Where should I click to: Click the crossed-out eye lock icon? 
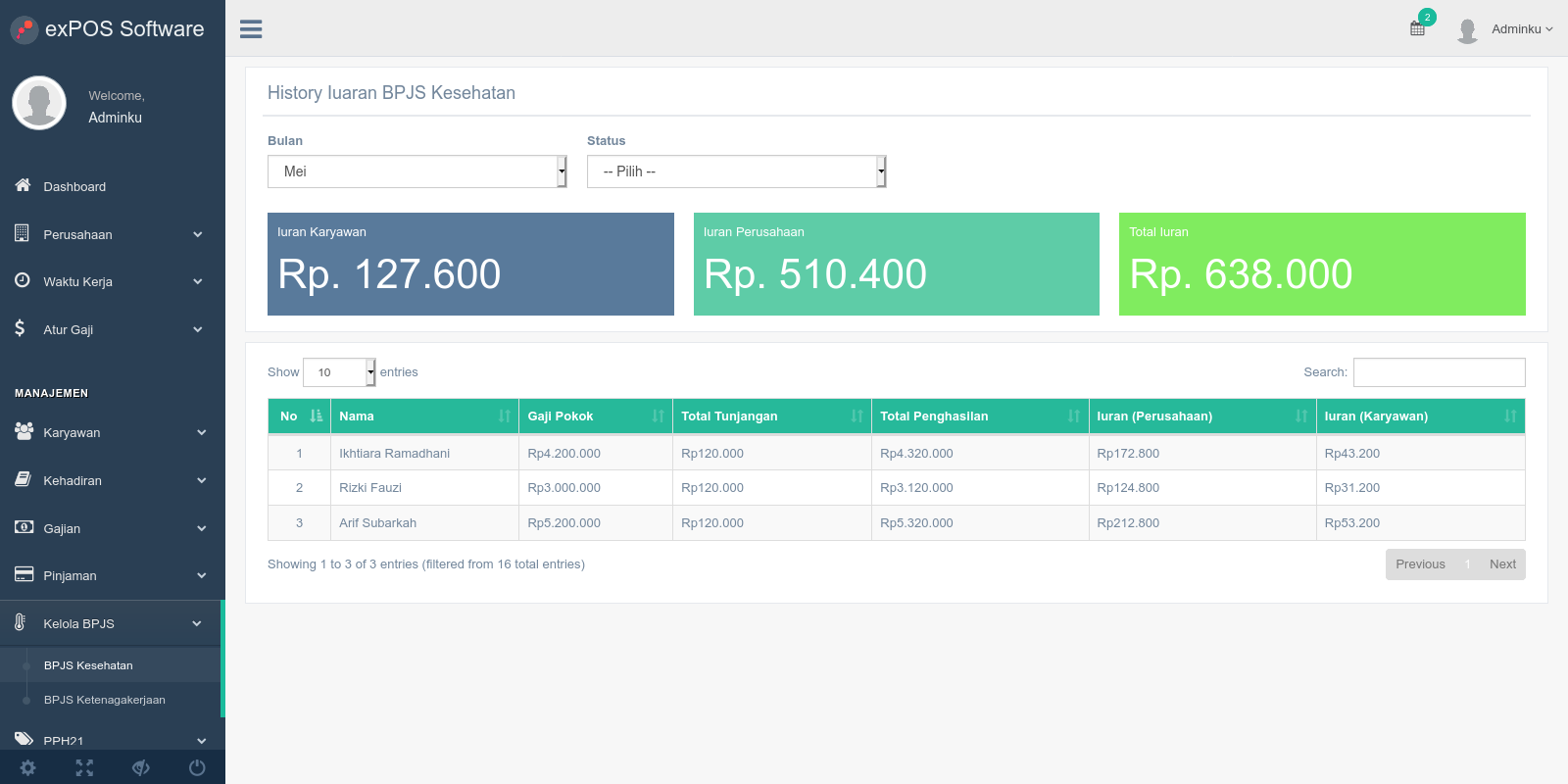pyautogui.click(x=141, y=768)
